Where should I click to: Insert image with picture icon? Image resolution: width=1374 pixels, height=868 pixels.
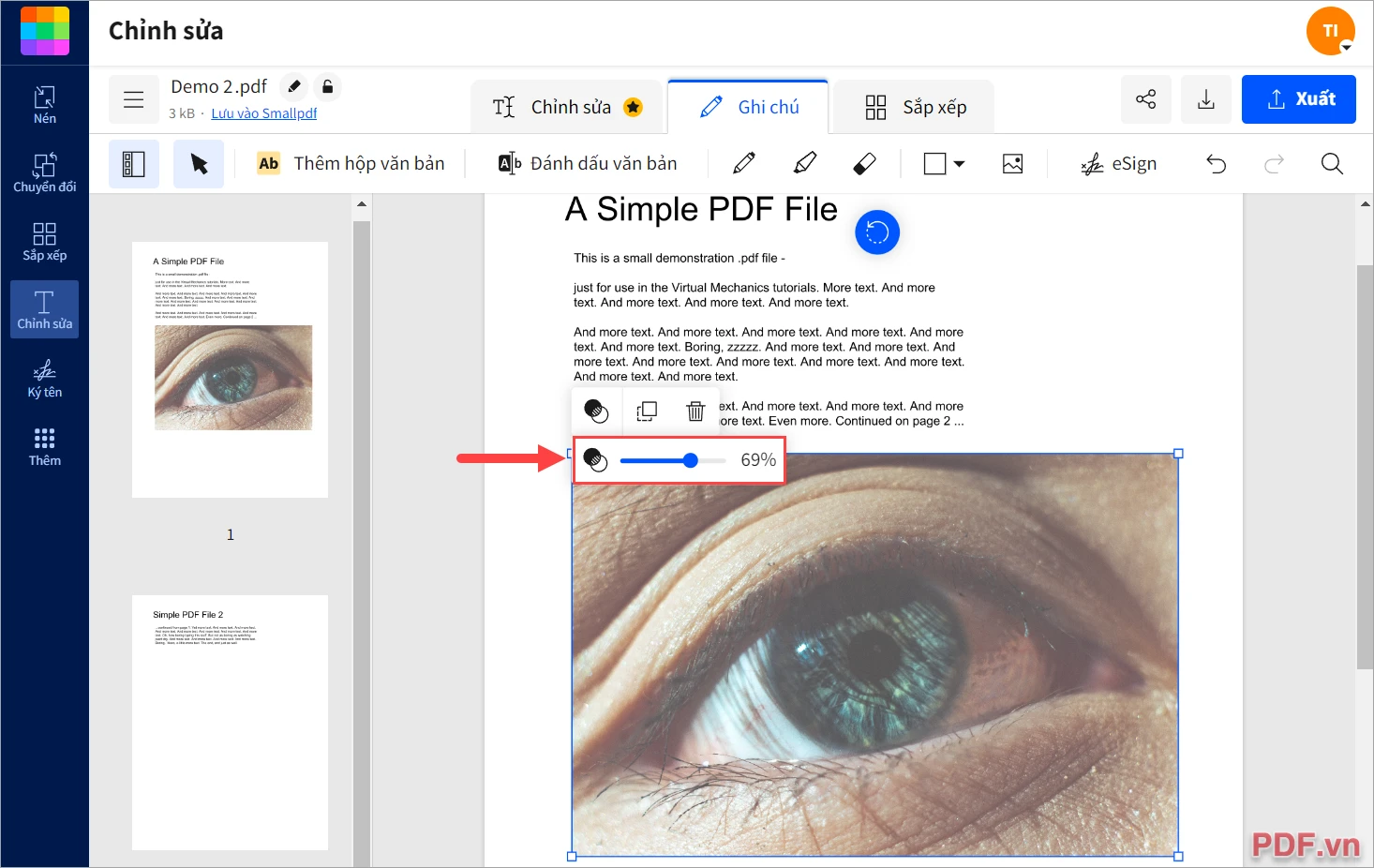pyautogui.click(x=1012, y=164)
